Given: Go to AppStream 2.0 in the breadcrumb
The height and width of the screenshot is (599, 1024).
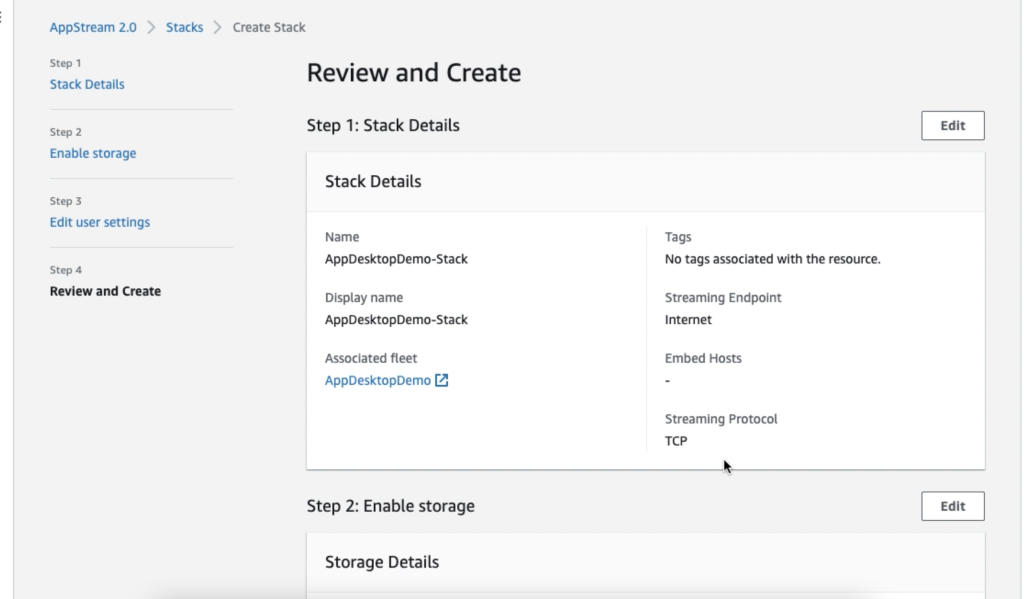Looking at the screenshot, I should click(x=95, y=27).
